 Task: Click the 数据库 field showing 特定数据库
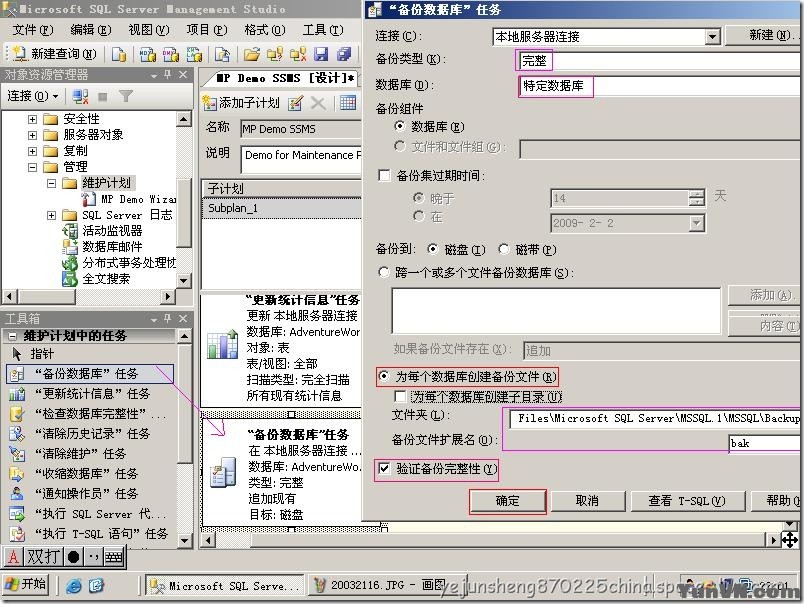point(658,86)
